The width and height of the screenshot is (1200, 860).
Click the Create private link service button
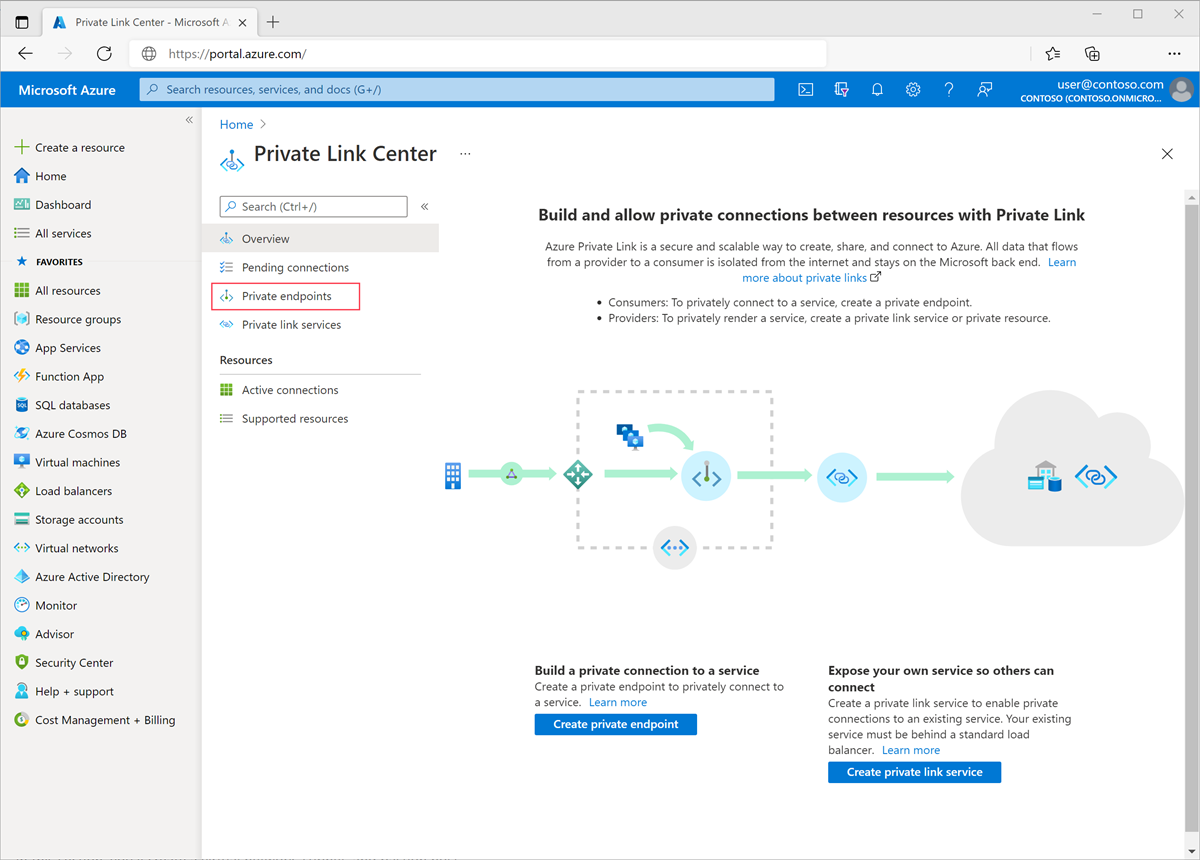[914, 772]
